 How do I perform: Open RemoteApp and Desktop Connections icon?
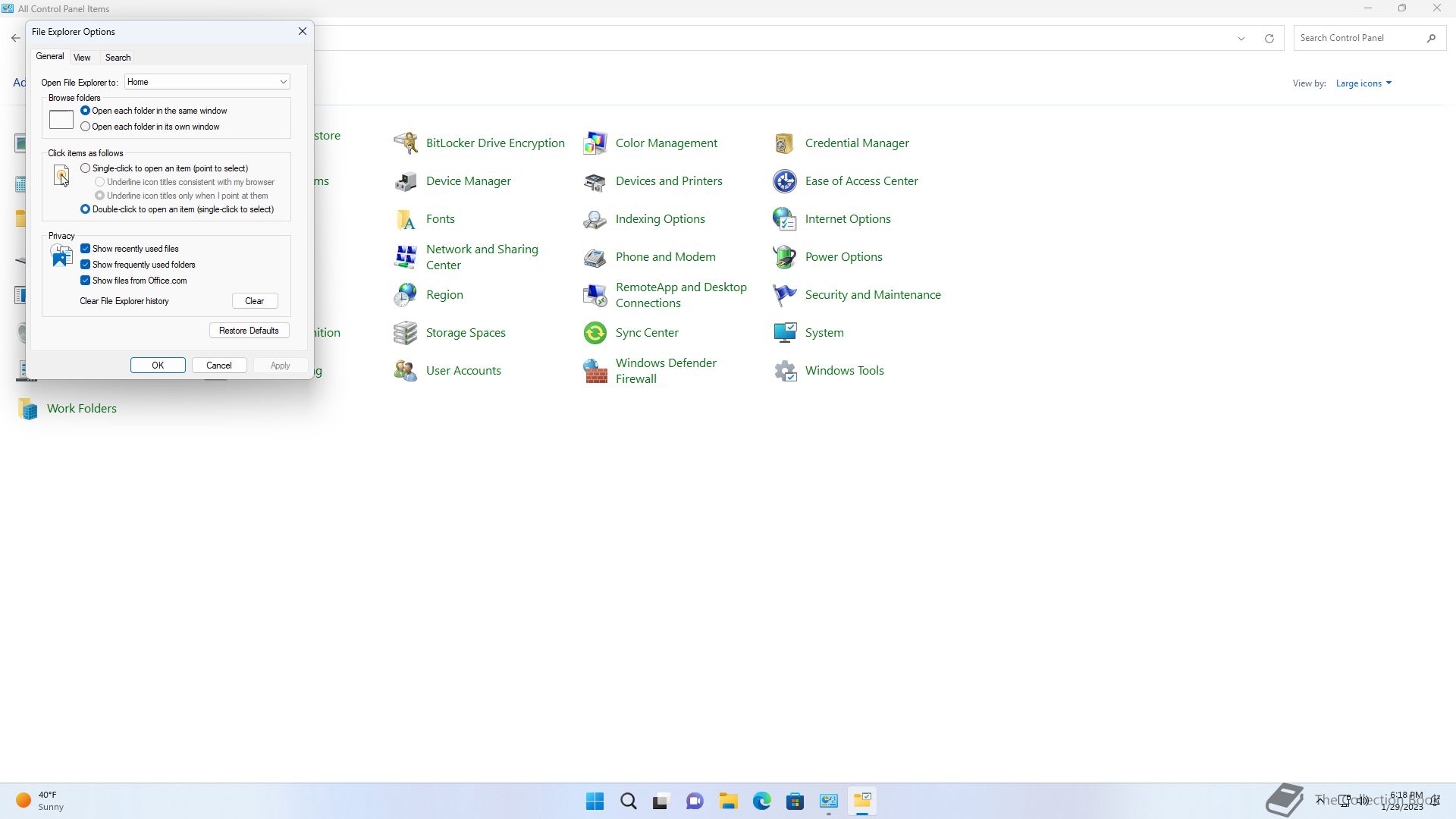(x=595, y=294)
